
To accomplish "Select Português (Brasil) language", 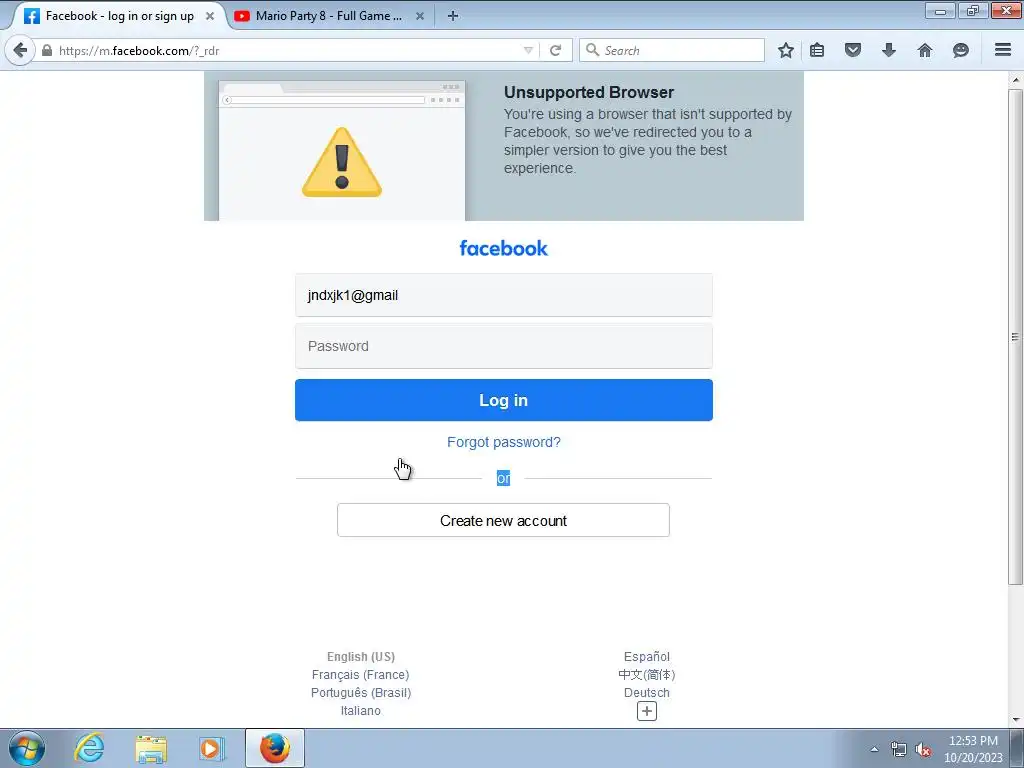I will pyautogui.click(x=361, y=693).
